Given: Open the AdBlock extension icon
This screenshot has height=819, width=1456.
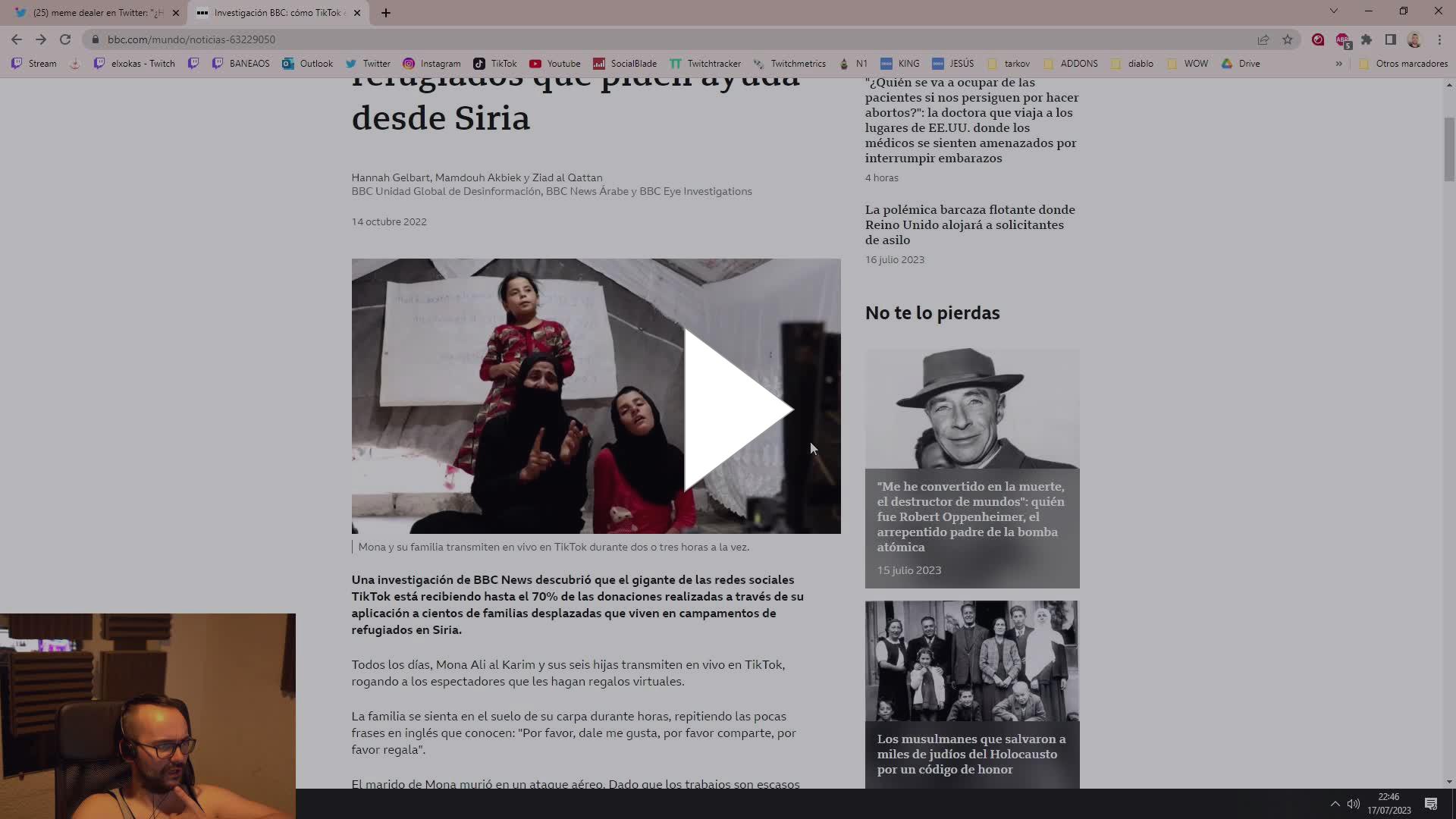Looking at the screenshot, I should tap(1342, 39).
